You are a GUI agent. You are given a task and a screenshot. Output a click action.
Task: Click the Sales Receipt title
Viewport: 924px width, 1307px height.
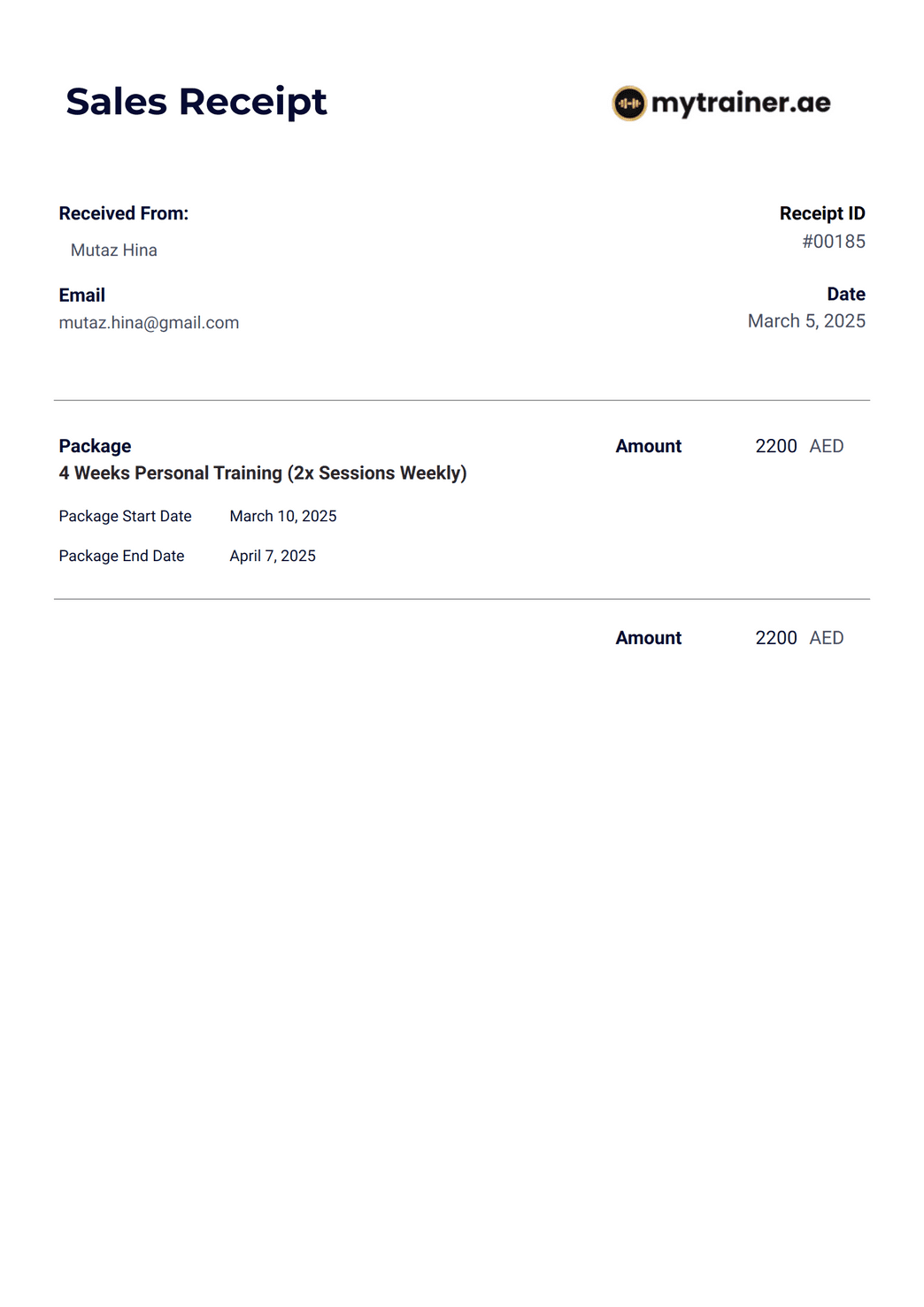point(196,102)
